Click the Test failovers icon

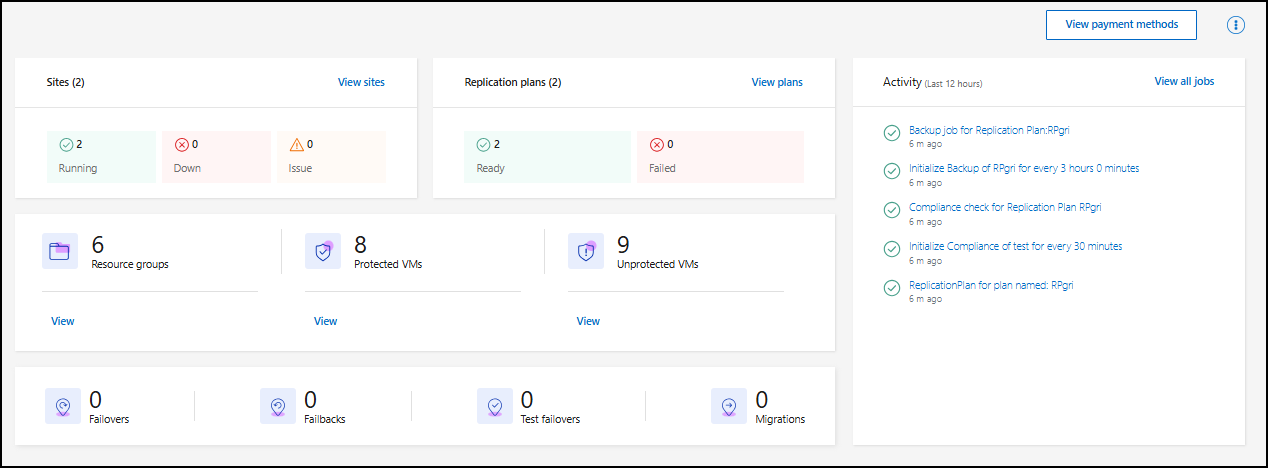coord(495,406)
